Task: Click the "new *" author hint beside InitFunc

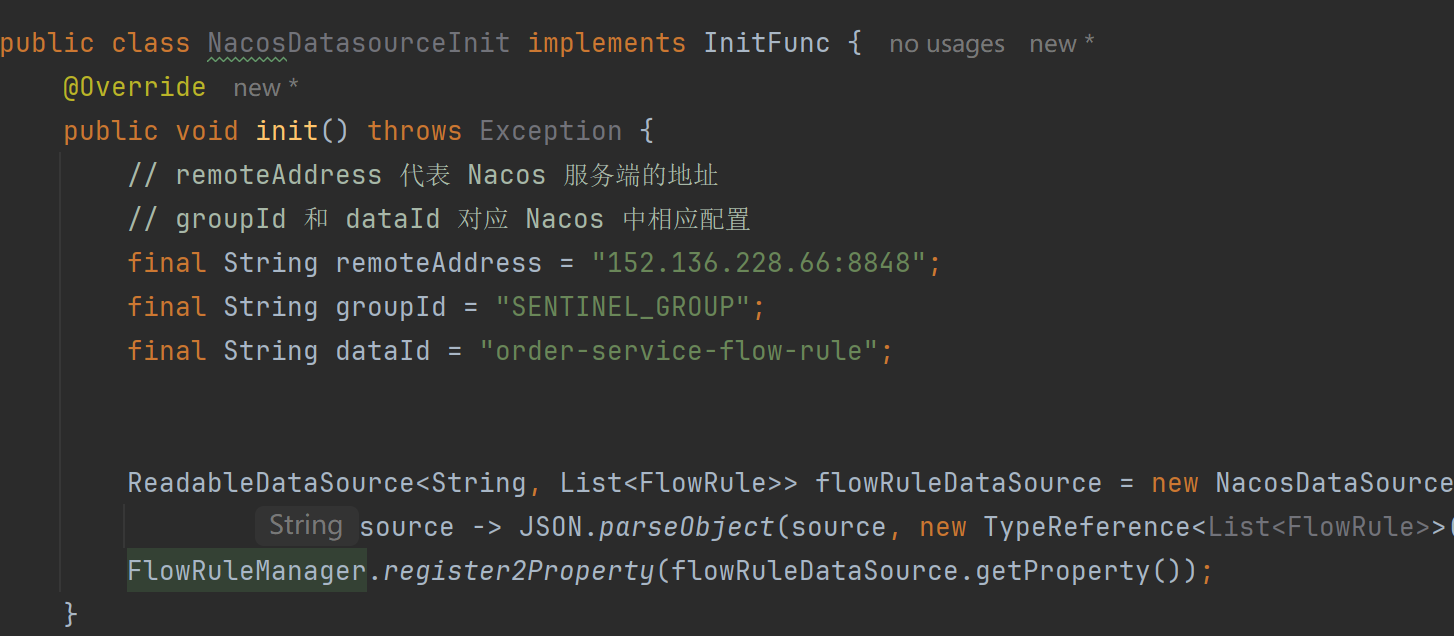Action: (x=1062, y=44)
